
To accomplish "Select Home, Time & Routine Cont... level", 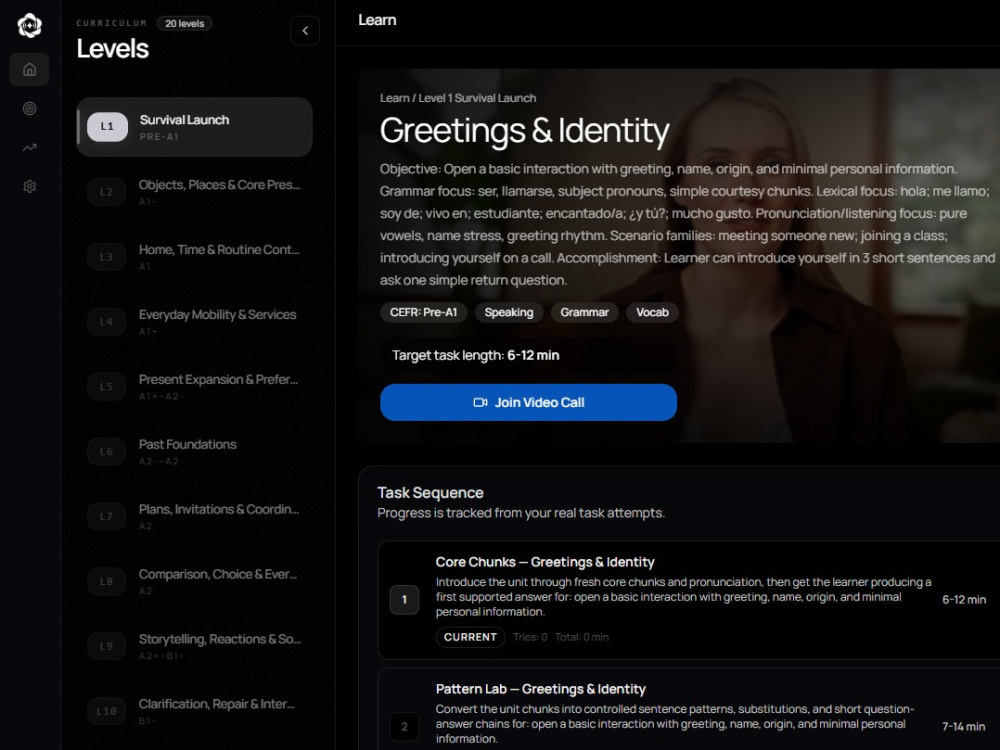I will tap(195, 257).
